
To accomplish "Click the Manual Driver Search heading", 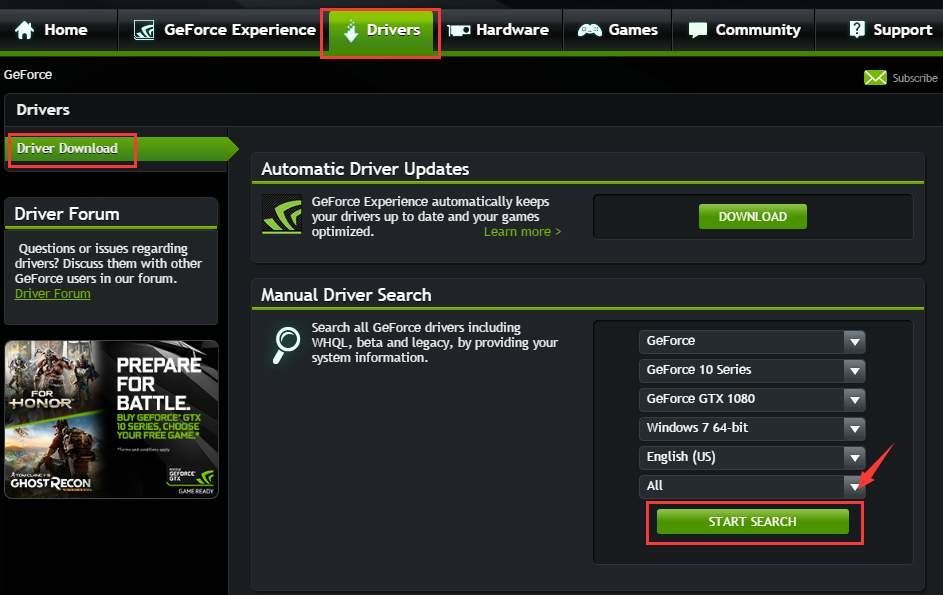I will (346, 295).
